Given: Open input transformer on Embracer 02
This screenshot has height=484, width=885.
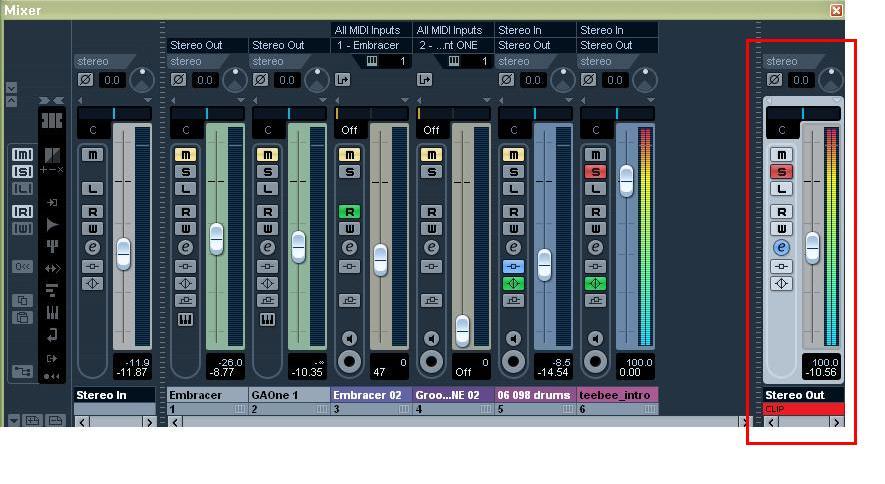Looking at the screenshot, I should tap(342, 80).
